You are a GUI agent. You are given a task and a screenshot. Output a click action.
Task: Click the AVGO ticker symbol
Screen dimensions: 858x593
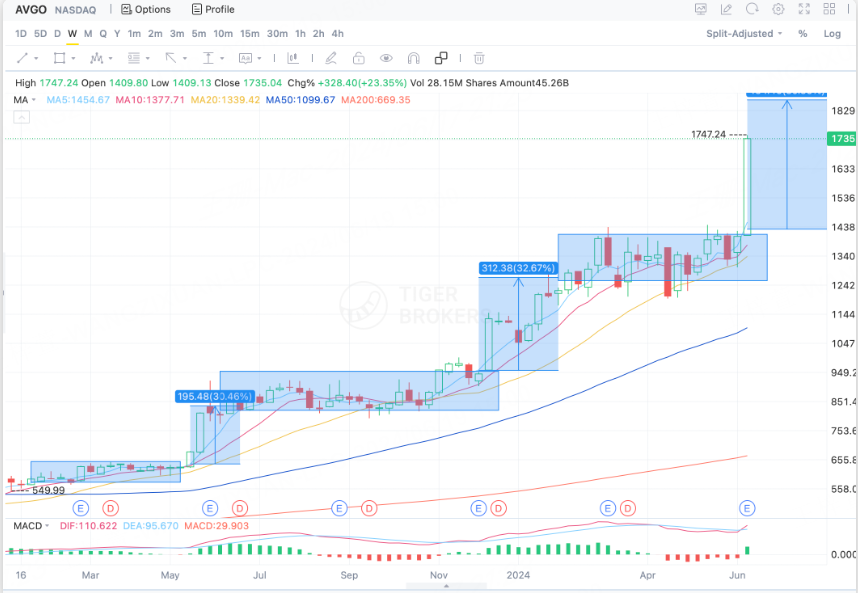pyautogui.click(x=31, y=9)
